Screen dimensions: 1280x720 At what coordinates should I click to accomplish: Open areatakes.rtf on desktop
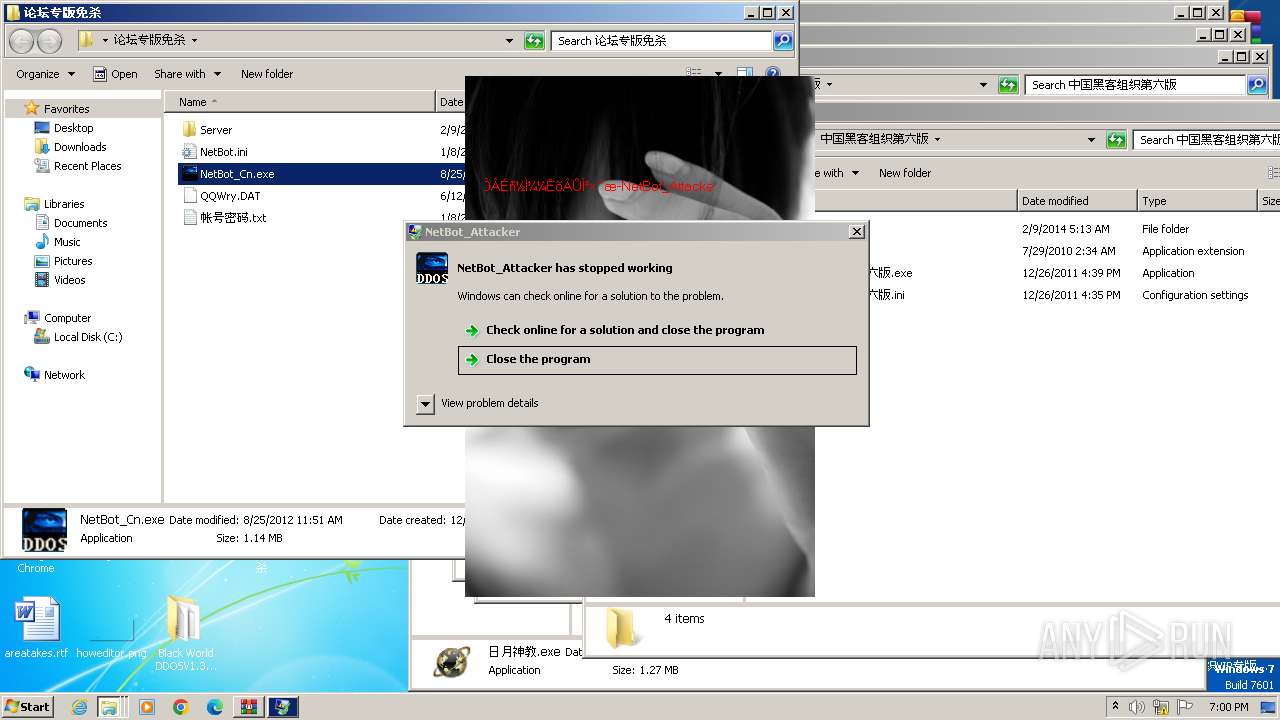[x=36, y=626]
